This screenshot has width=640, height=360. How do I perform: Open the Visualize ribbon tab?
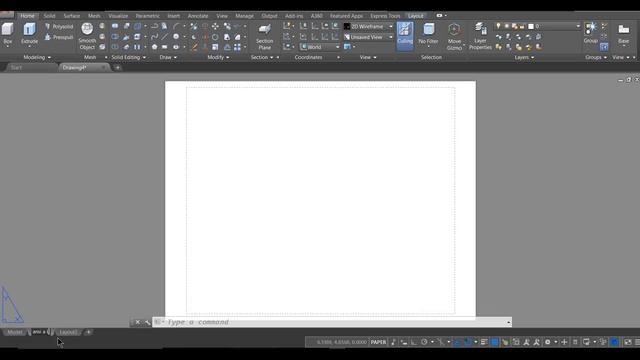point(118,16)
